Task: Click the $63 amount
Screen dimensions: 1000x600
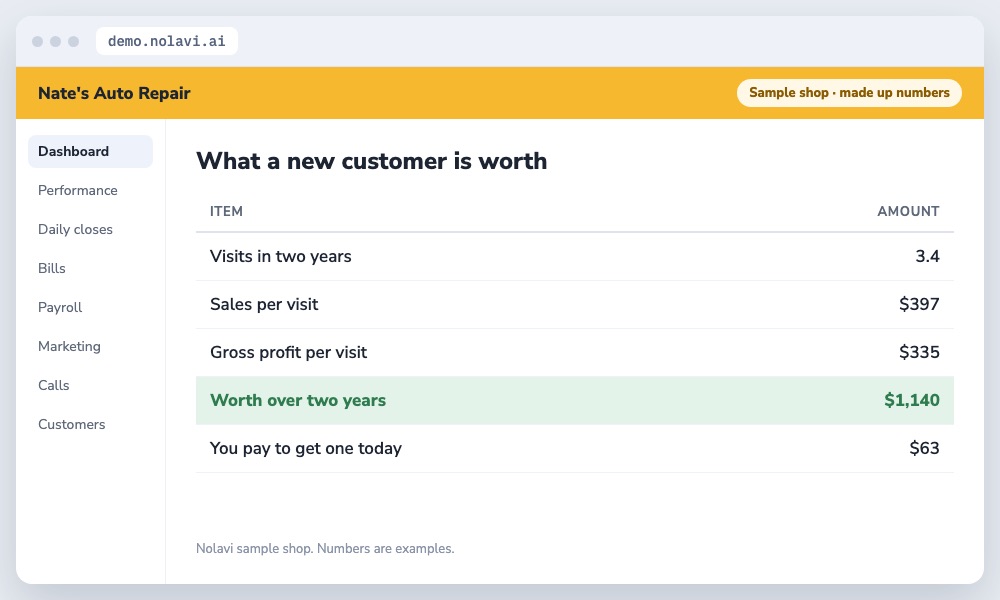Action: click(924, 448)
